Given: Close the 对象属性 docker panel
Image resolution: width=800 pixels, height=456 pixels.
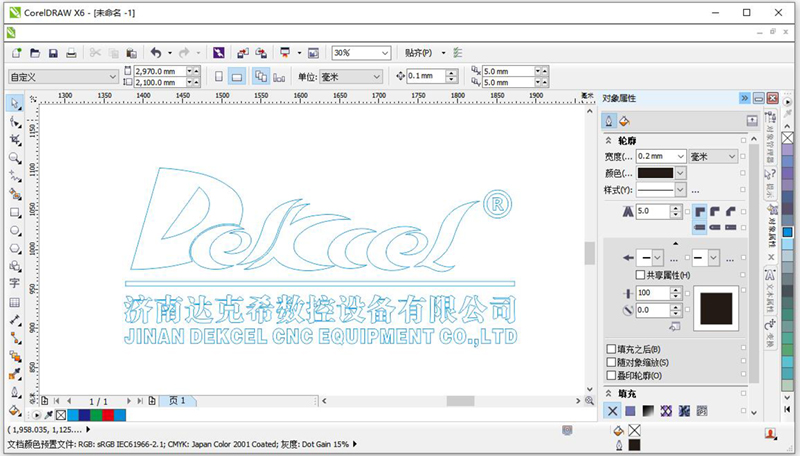Looking at the screenshot, I should [772, 98].
